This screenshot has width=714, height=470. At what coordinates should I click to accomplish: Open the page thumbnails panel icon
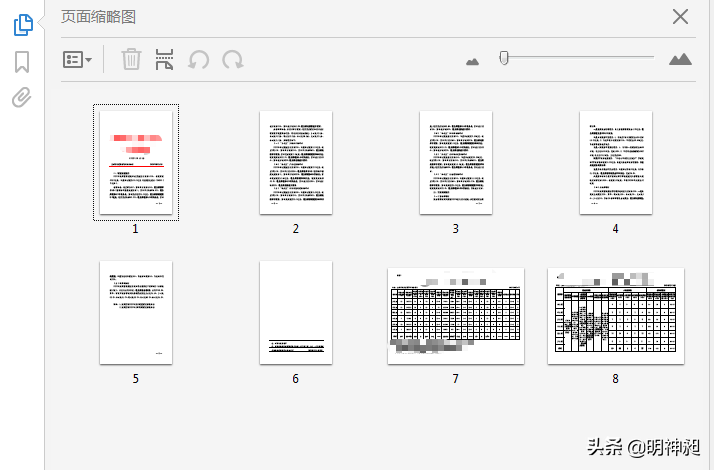pyautogui.click(x=23, y=25)
